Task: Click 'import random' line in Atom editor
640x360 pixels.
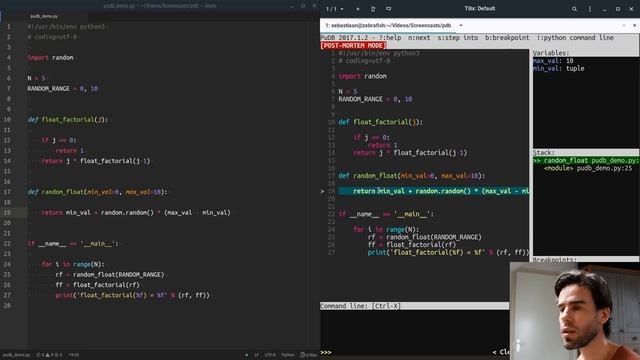Action: pyautogui.click(x=50, y=58)
